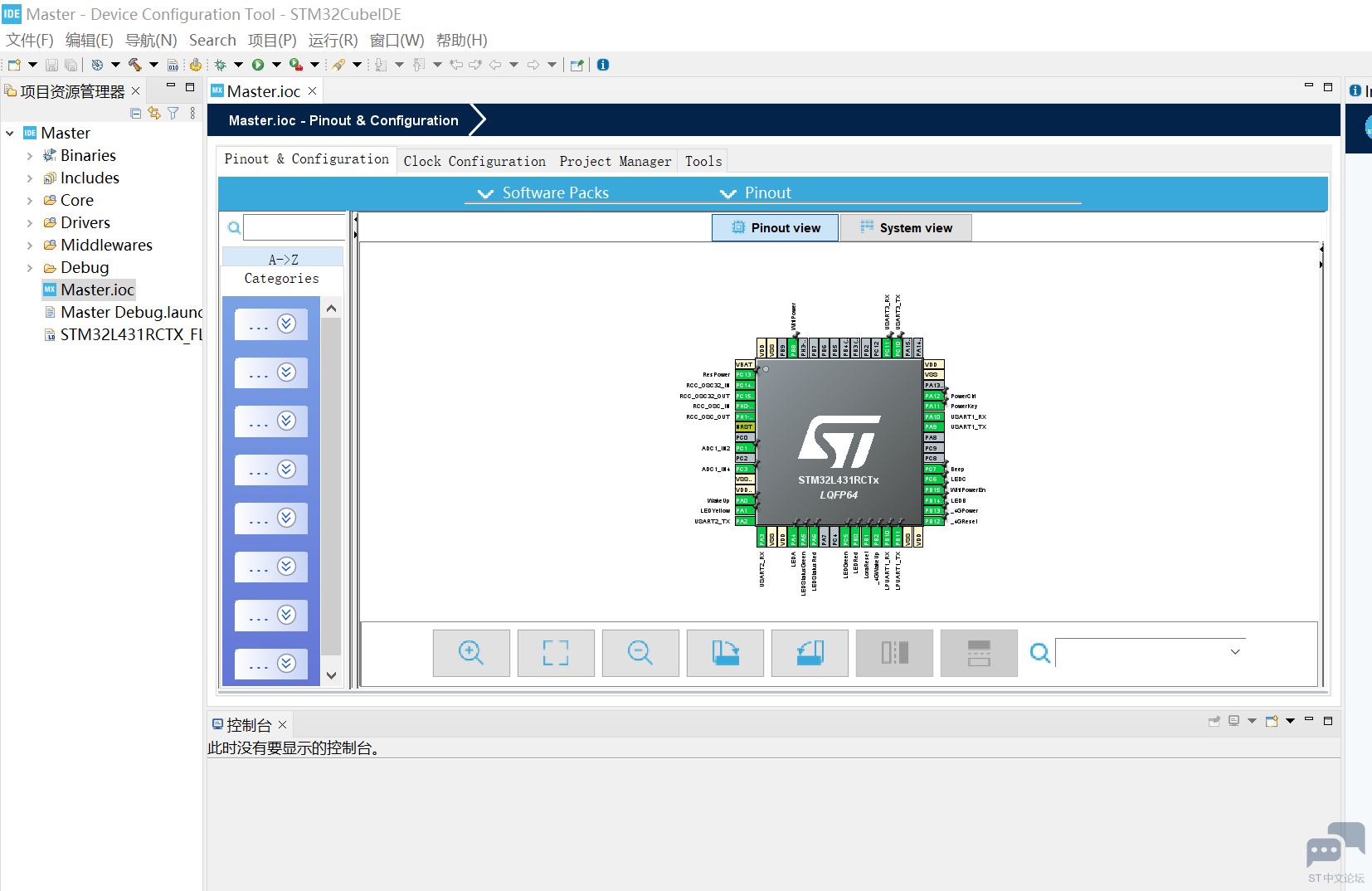Rotate chip clockwise icon

click(x=725, y=653)
